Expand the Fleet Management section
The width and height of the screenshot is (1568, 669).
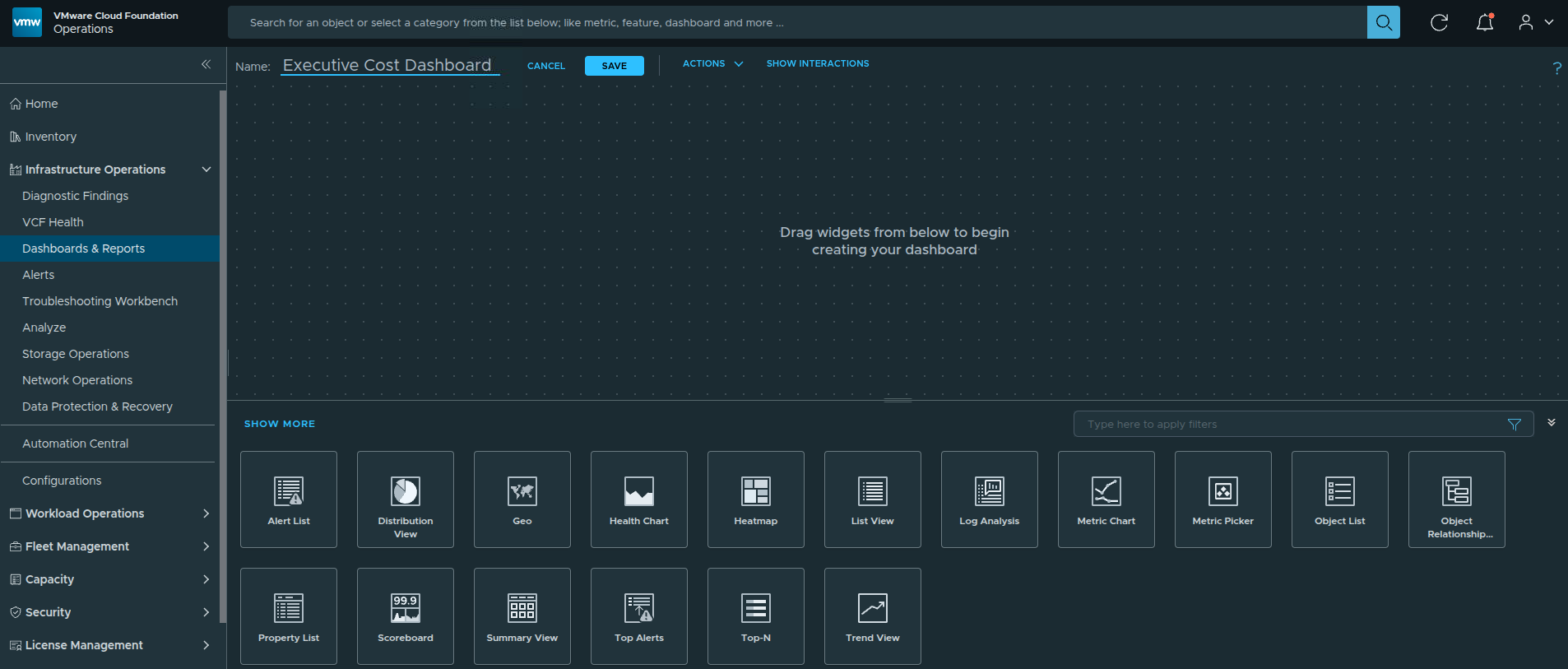(x=206, y=546)
